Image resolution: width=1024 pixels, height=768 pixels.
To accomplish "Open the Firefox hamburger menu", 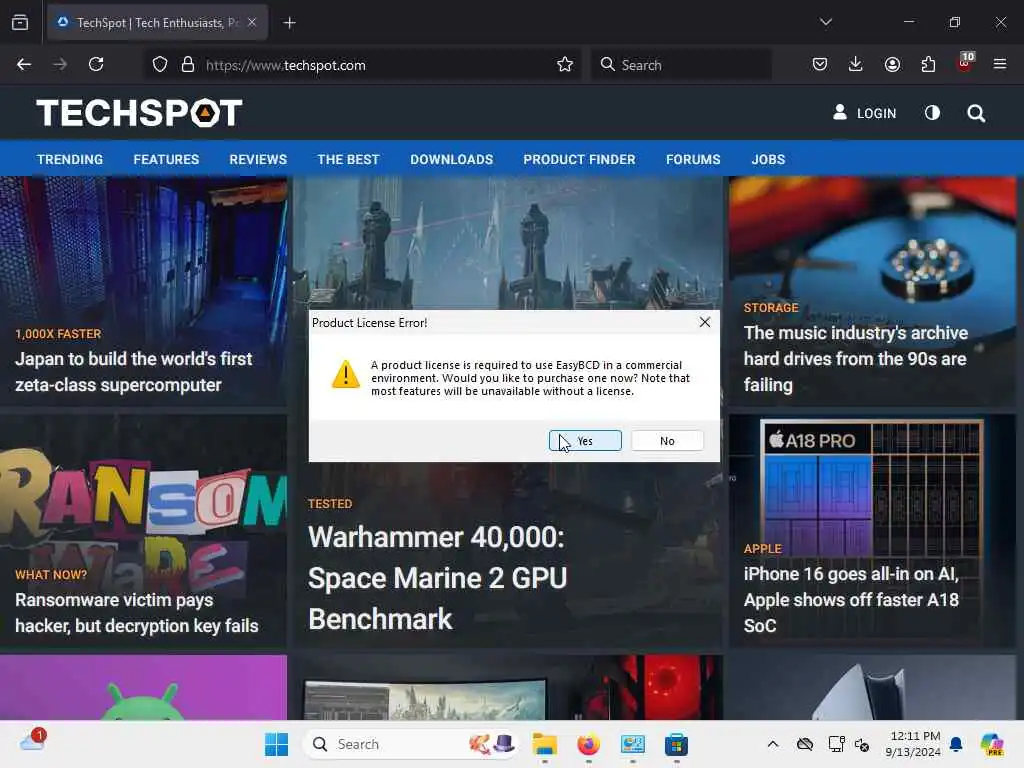I will pos(1000,64).
